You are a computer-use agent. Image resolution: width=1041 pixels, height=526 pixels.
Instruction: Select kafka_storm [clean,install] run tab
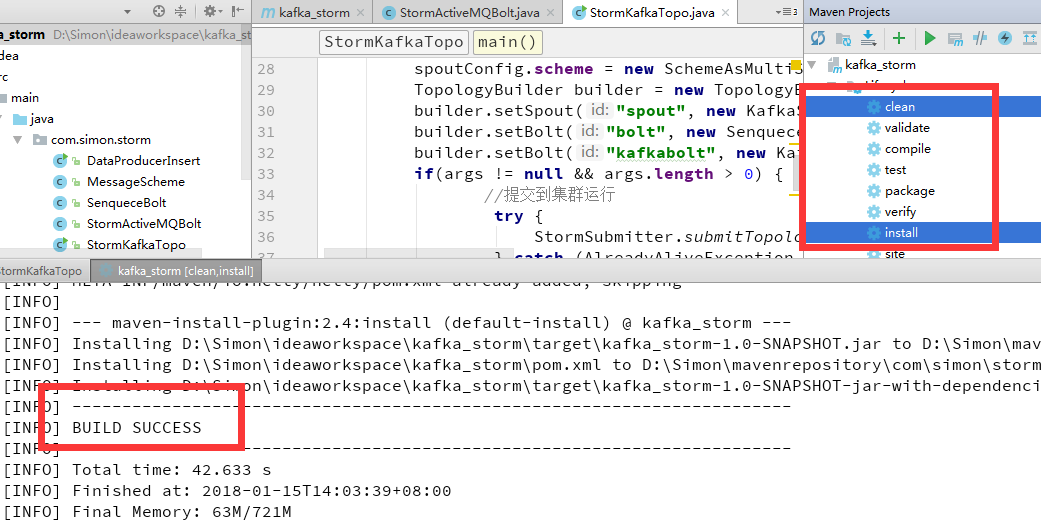(x=176, y=271)
